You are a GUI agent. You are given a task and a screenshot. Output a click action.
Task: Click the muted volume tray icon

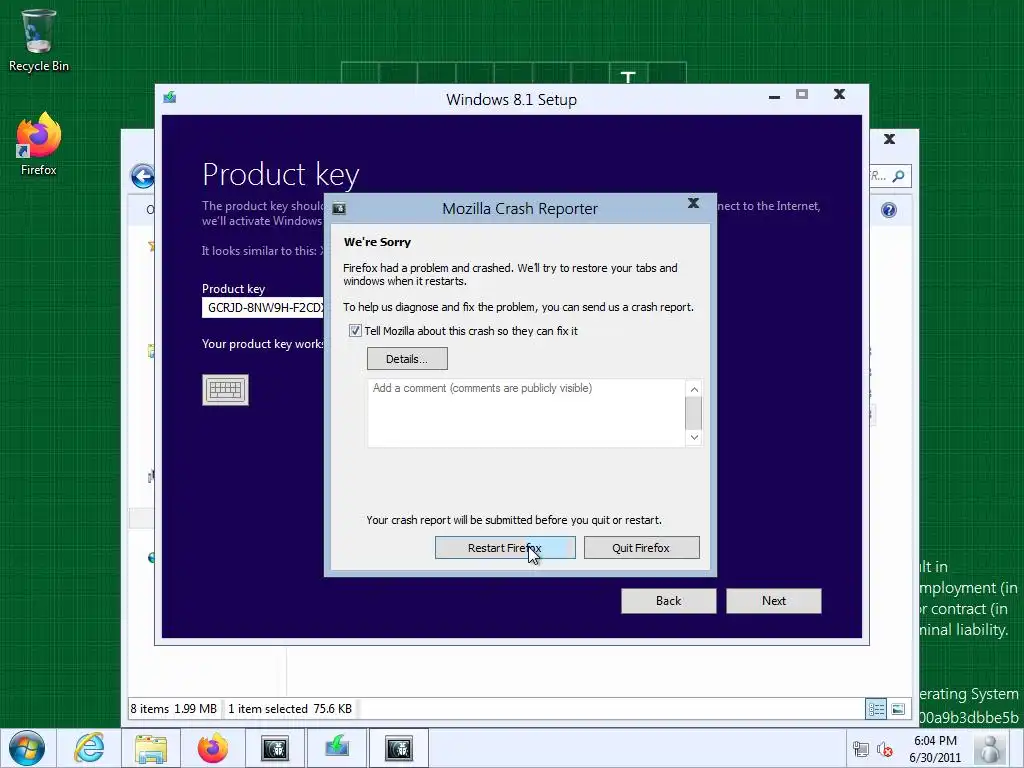coord(885,750)
